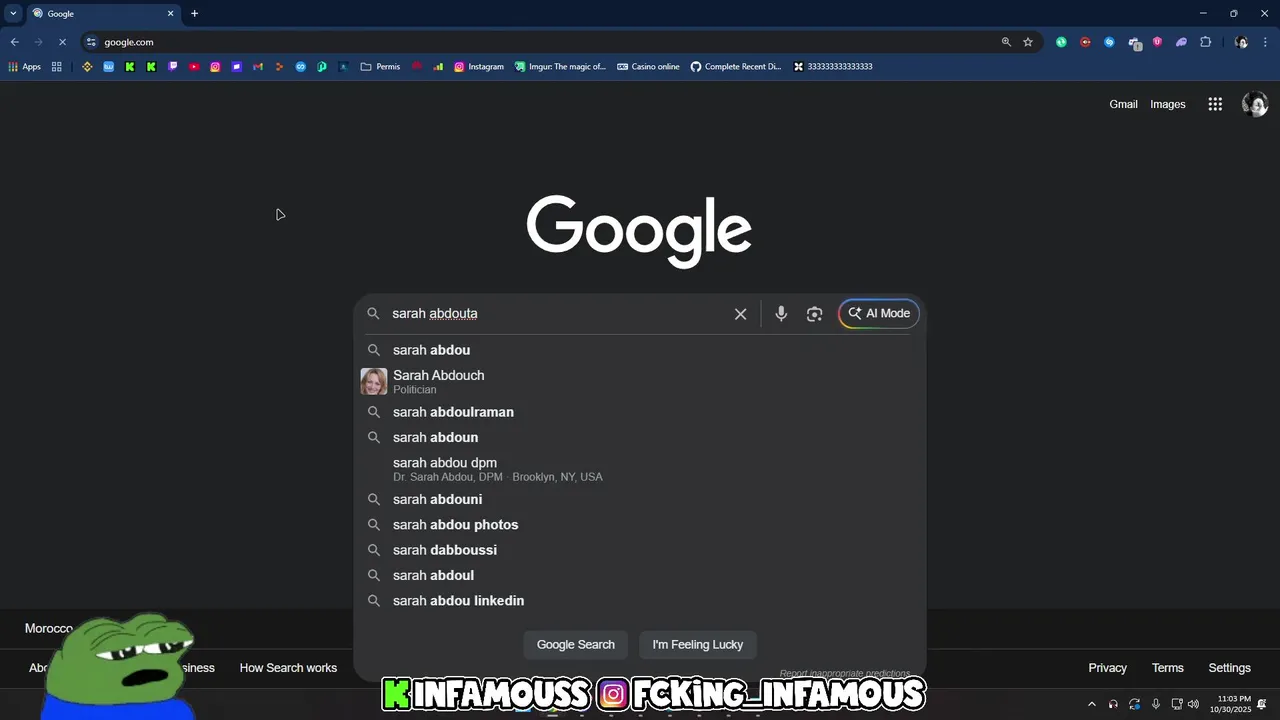This screenshot has width=1280, height=720.
Task: Stop loading the page
Action: 62,42
